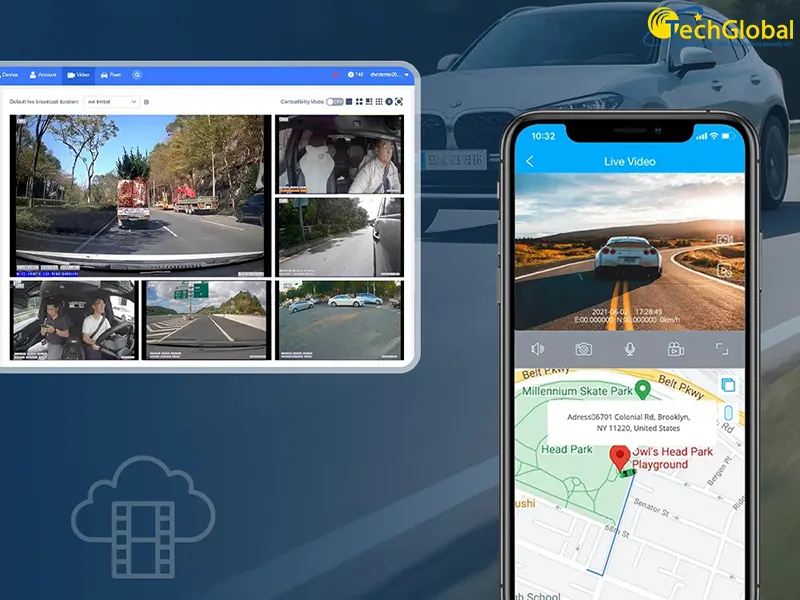The image size is (800, 600).
Task: Select the single-view layout button
Action: 349,102
